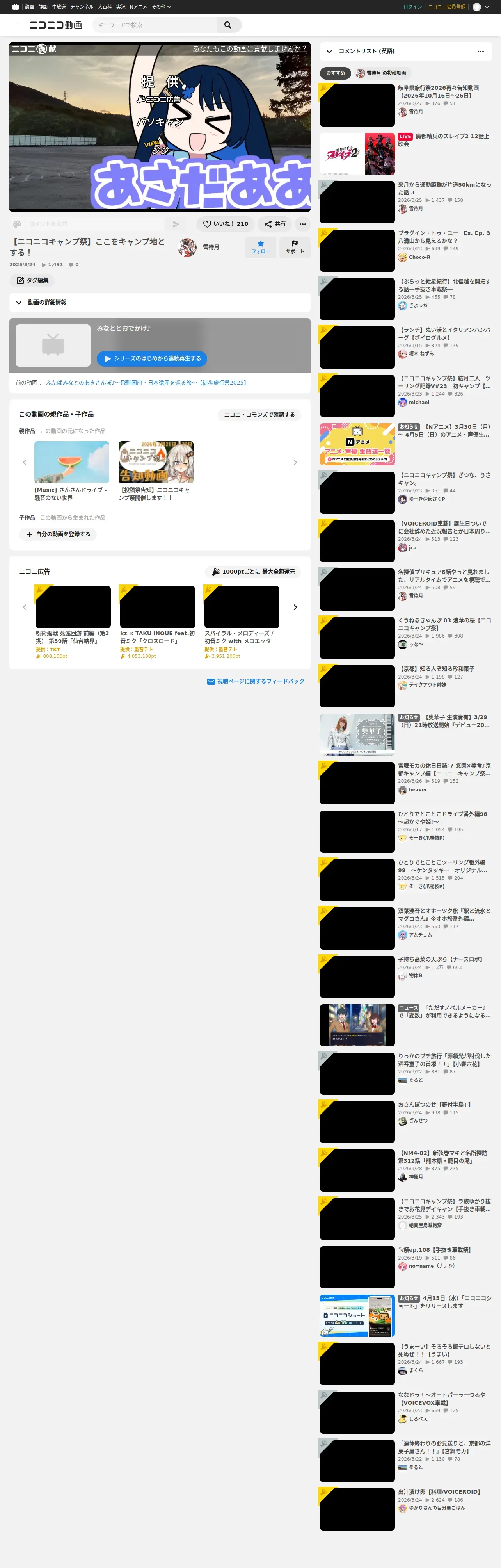The height and width of the screenshot is (1568, 501).
Task: Click 雪待月 uploader name beside title
Action: tap(211, 247)
